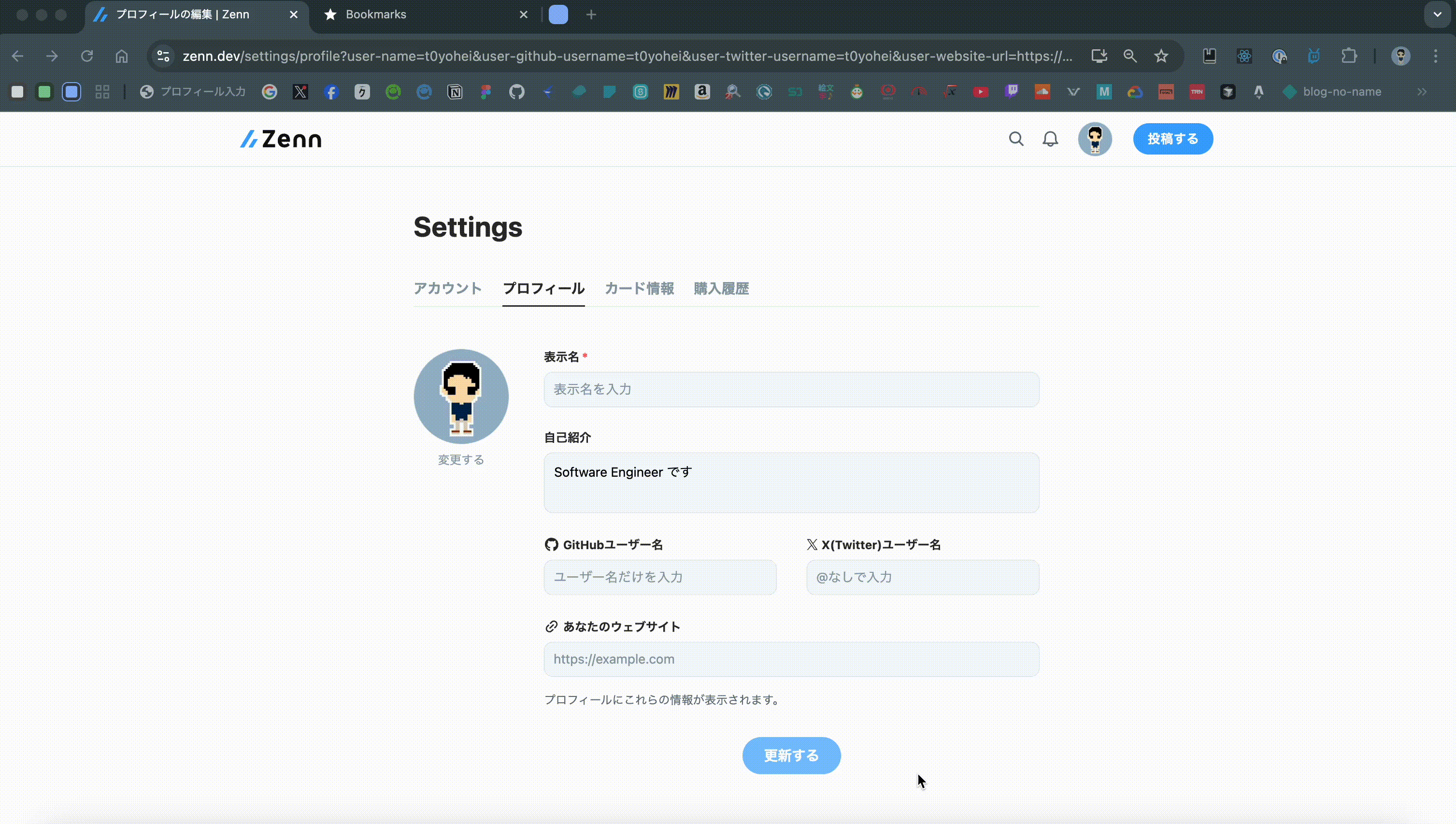The height and width of the screenshot is (824, 1456).
Task: Click the install app icon in address bar
Action: pos(1099,56)
